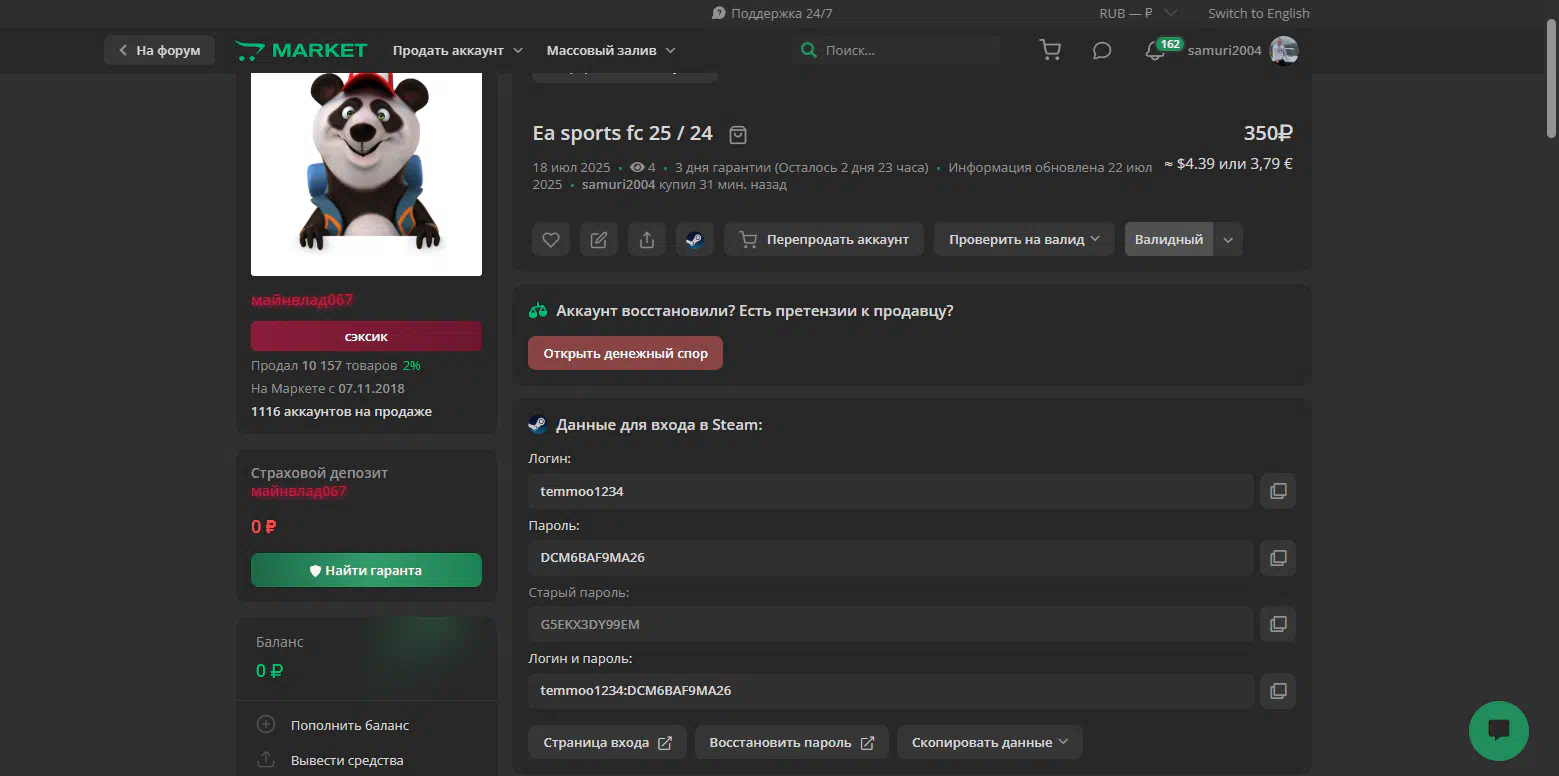The height and width of the screenshot is (776, 1559).
Task: Expand the Массовый залив menu
Action: [610, 50]
